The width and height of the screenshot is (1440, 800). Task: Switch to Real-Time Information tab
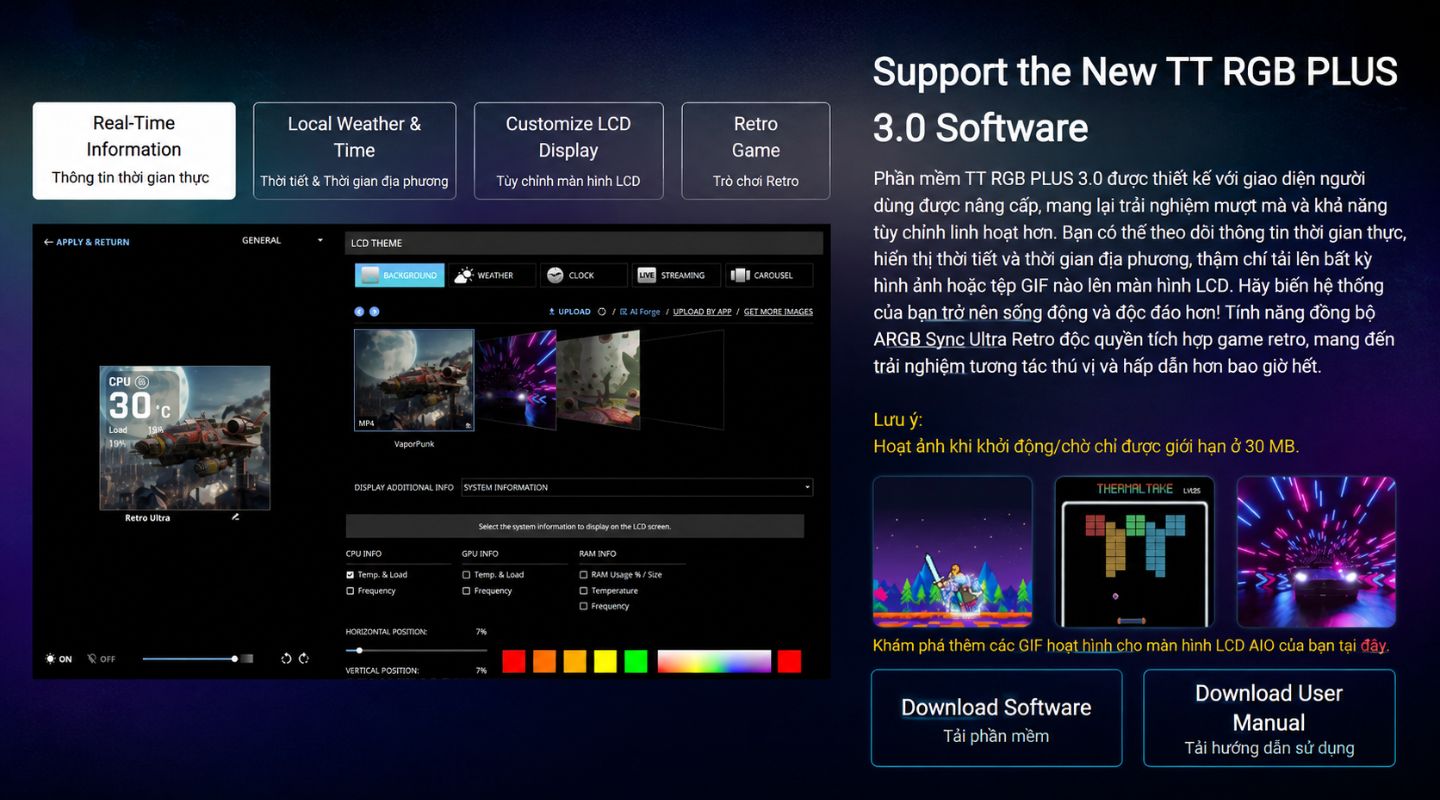134,151
